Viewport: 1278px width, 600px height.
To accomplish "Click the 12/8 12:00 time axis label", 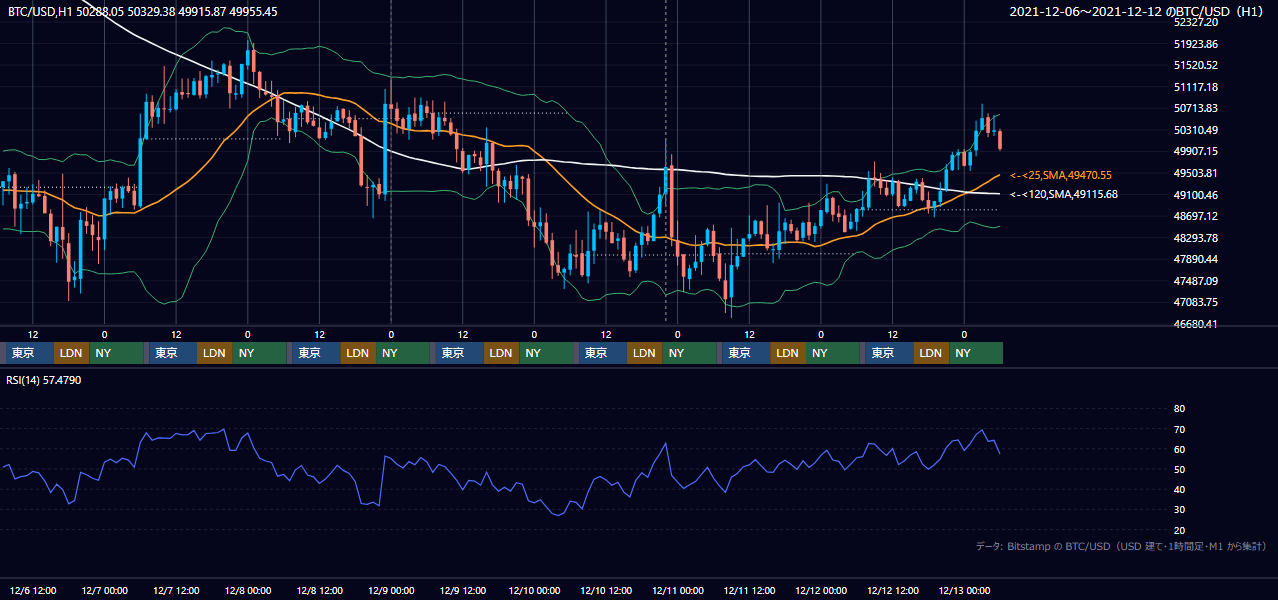I will 319,590.
